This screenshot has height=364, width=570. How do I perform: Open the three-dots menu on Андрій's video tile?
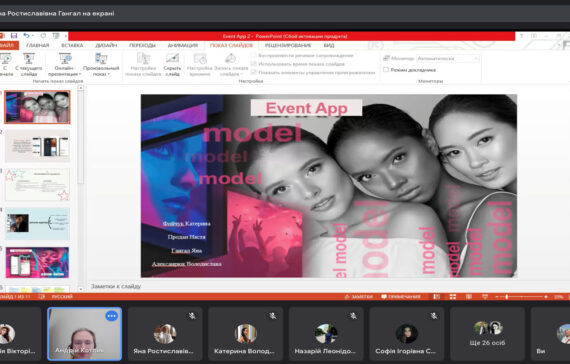pyautogui.click(x=112, y=316)
